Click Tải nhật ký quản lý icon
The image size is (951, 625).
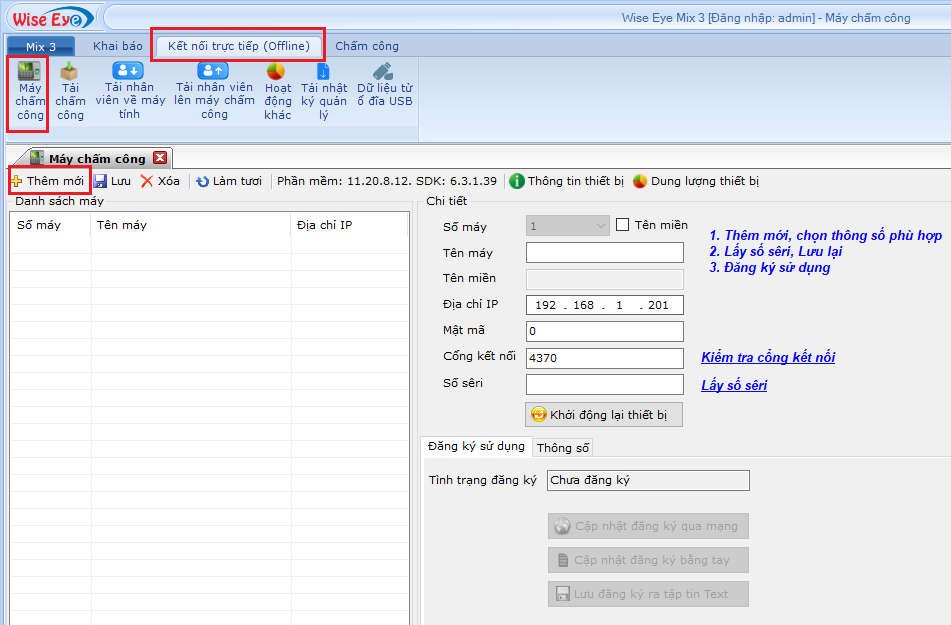[x=324, y=92]
